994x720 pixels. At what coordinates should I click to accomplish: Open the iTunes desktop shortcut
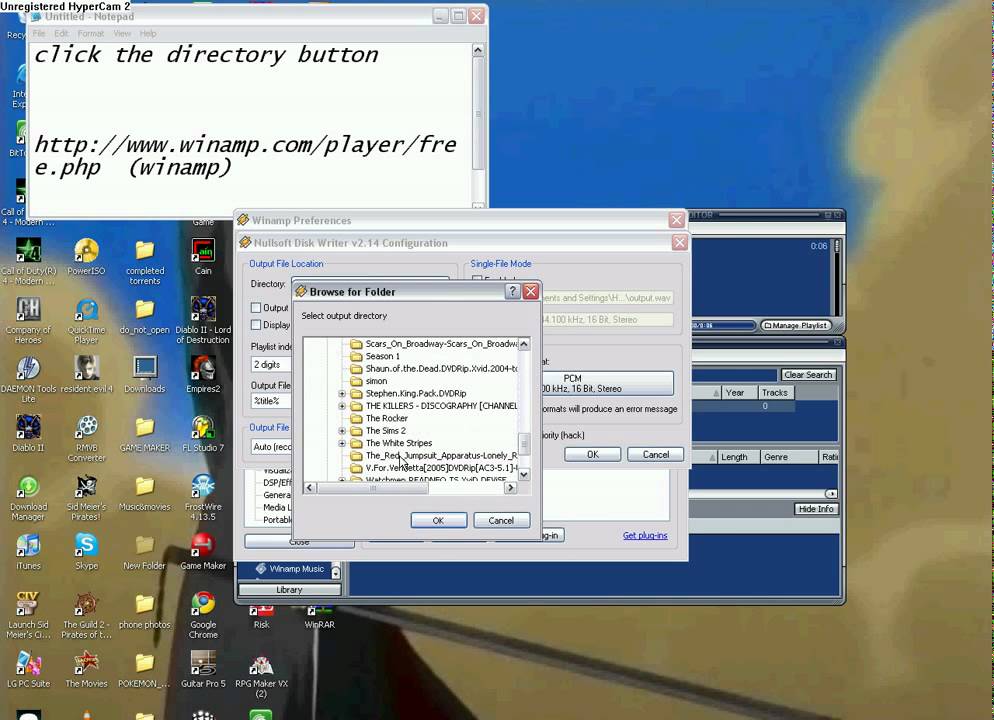tap(28, 551)
